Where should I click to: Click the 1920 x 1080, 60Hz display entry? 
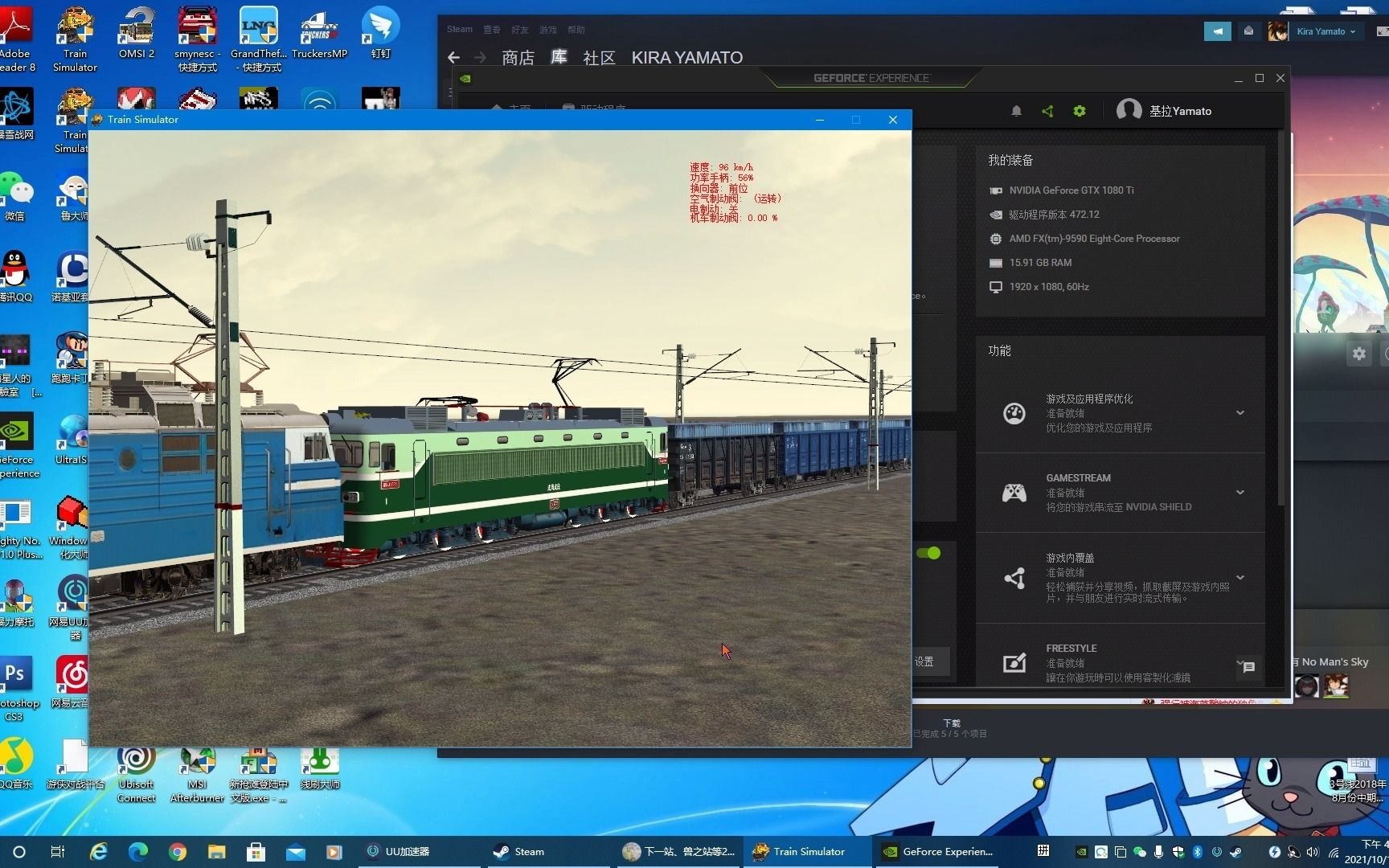pos(1048,287)
